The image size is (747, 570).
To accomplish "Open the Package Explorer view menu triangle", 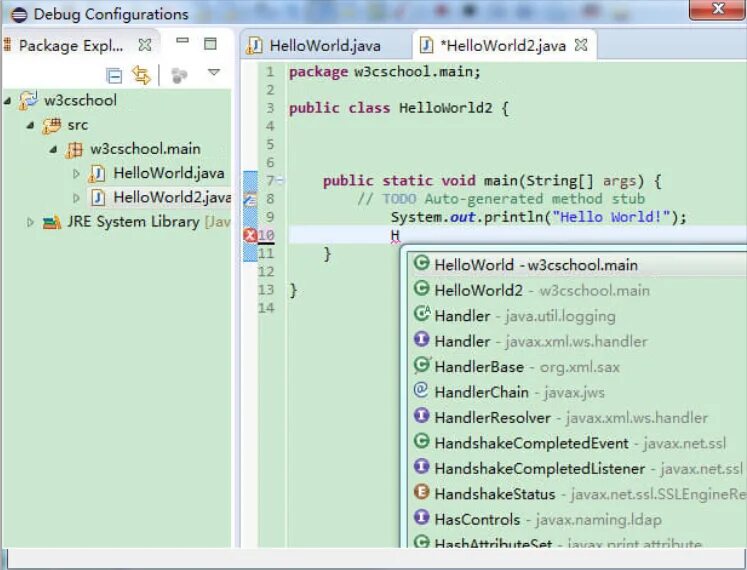I will click(x=214, y=72).
